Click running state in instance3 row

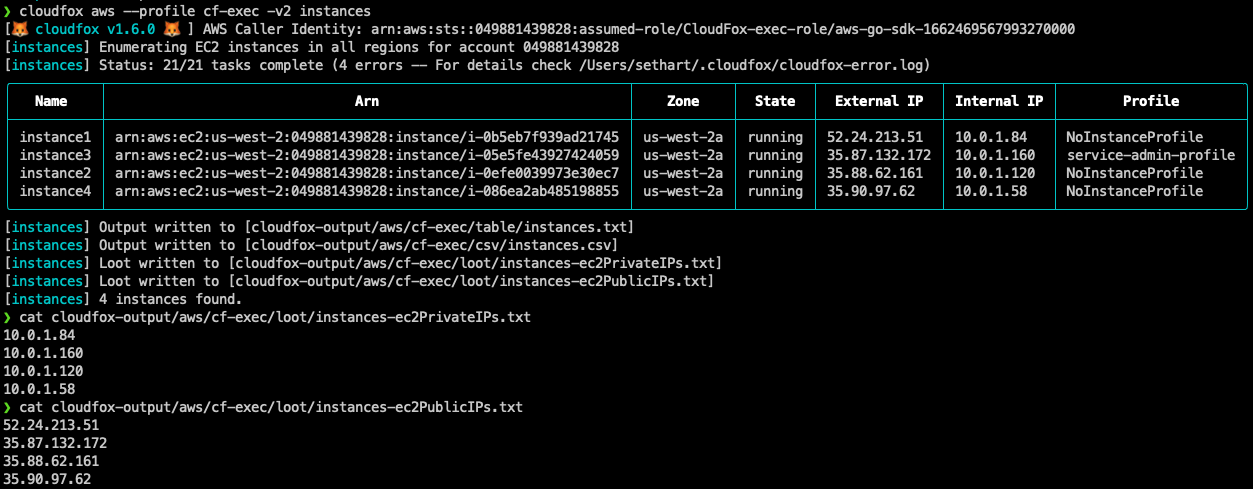[775, 155]
